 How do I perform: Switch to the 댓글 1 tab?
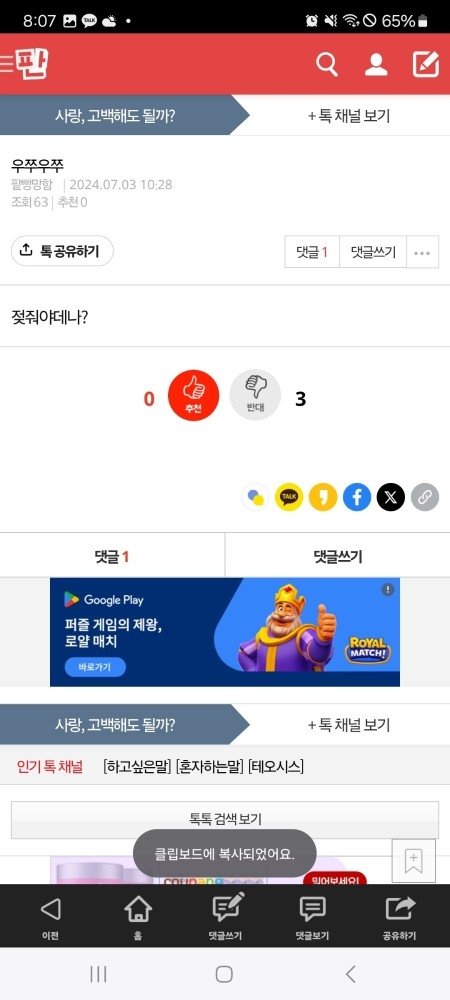(x=112, y=557)
